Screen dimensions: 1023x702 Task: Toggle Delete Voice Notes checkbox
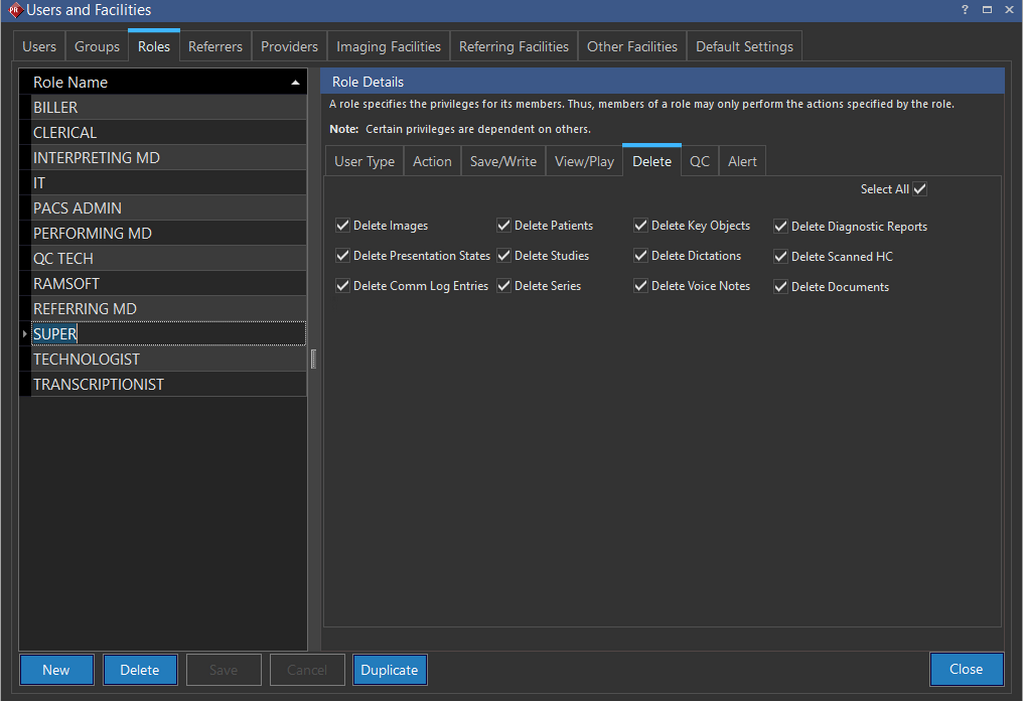641,286
